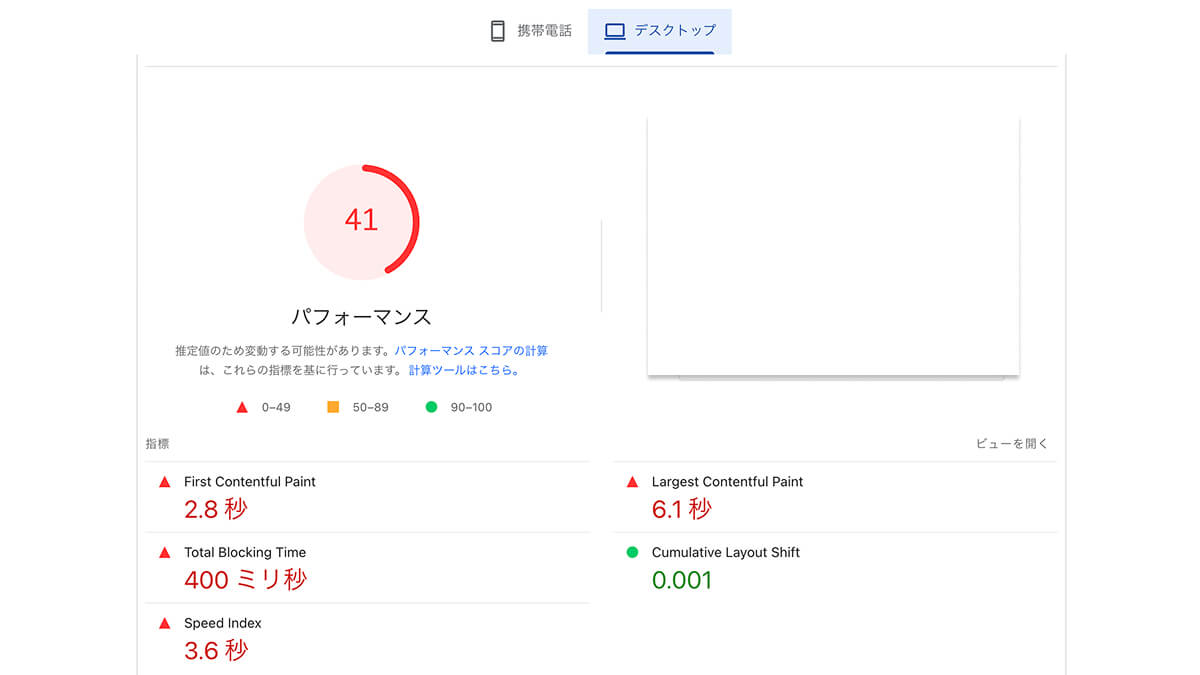Follow the 計算ツールはこちら link

pos(464,370)
